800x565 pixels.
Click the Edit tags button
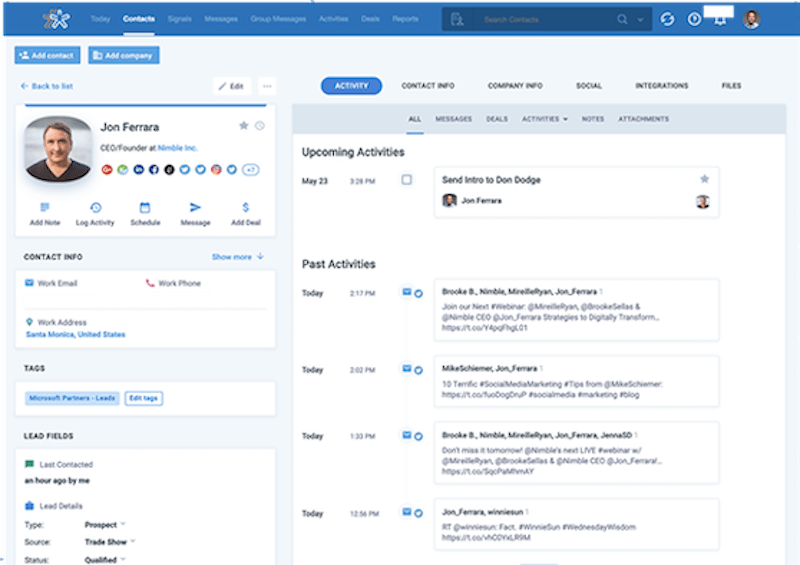click(143, 398)
